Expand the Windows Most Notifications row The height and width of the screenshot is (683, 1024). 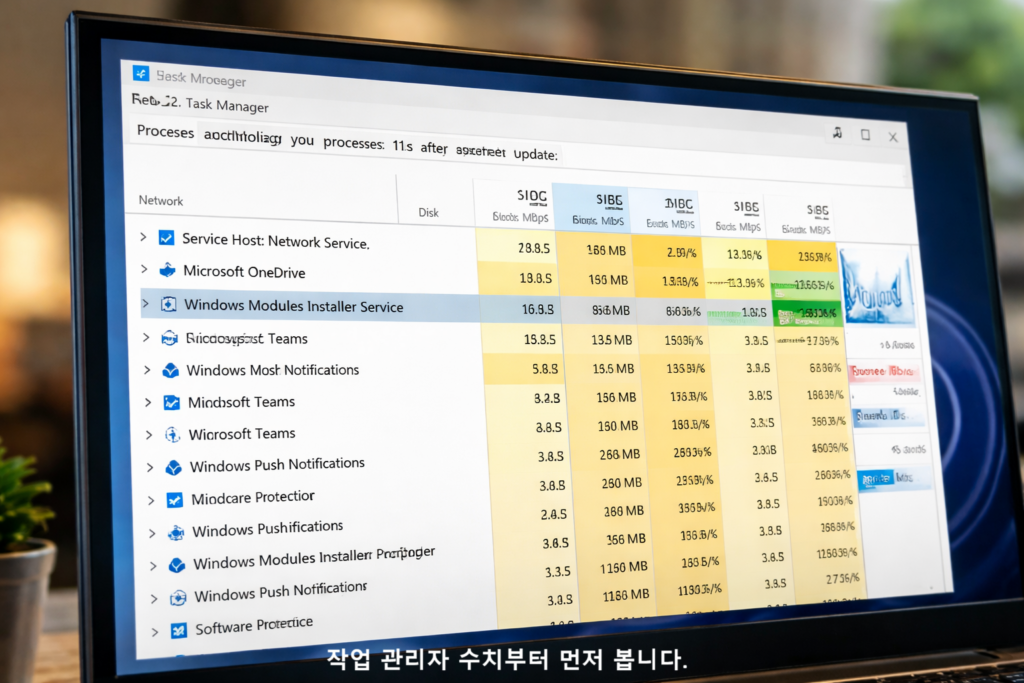point(148,370)
